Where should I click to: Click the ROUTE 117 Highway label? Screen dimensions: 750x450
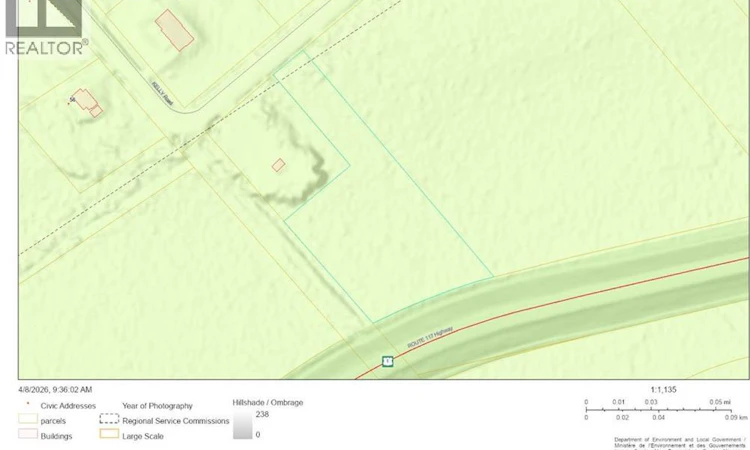pos(430,337)
